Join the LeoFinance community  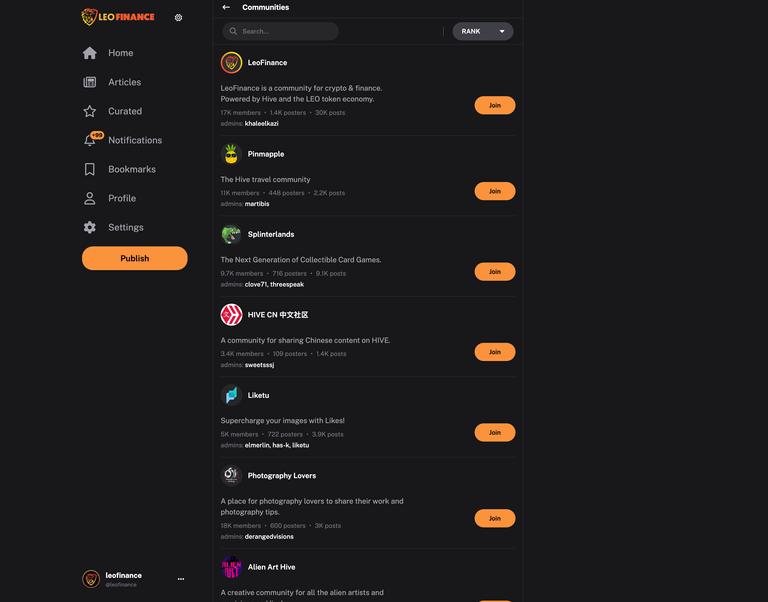(495, 105)
